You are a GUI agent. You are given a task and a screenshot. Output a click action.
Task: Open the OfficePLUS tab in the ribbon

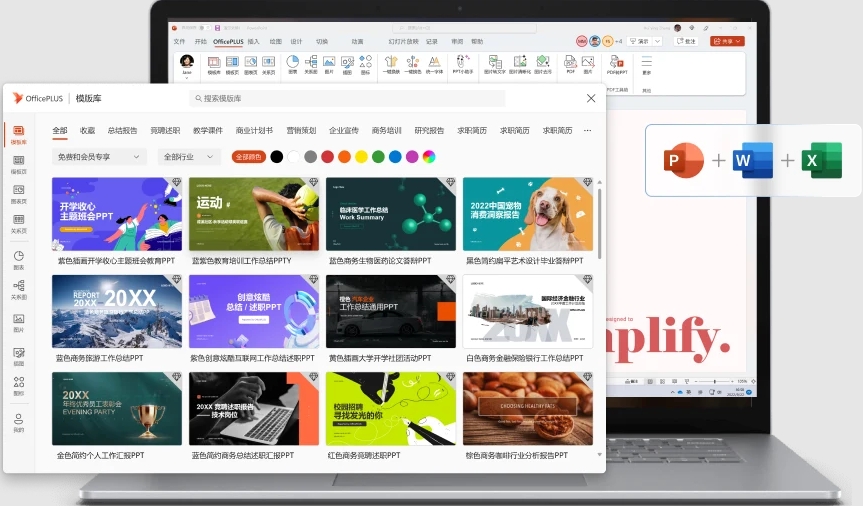click(228, 41)
